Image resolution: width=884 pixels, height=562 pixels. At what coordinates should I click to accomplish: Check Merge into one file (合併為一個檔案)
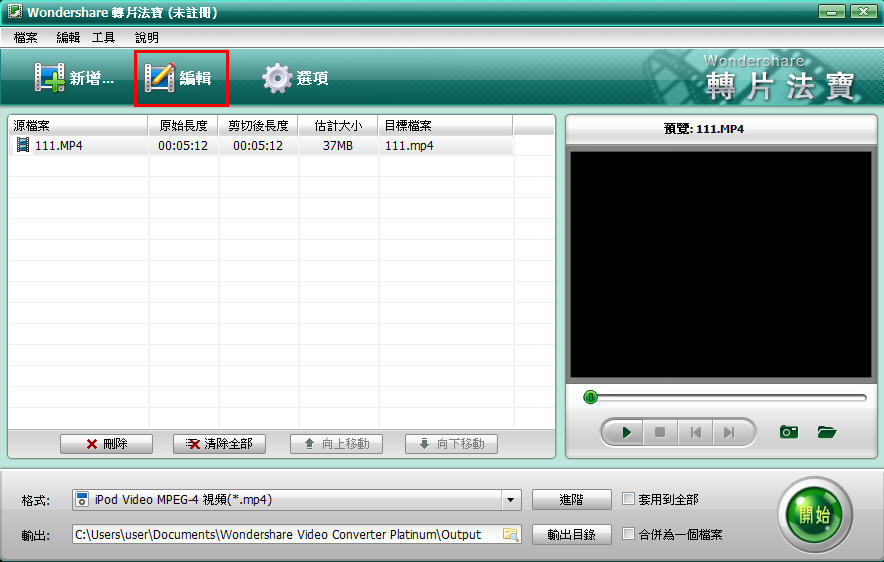click(628, 534)
